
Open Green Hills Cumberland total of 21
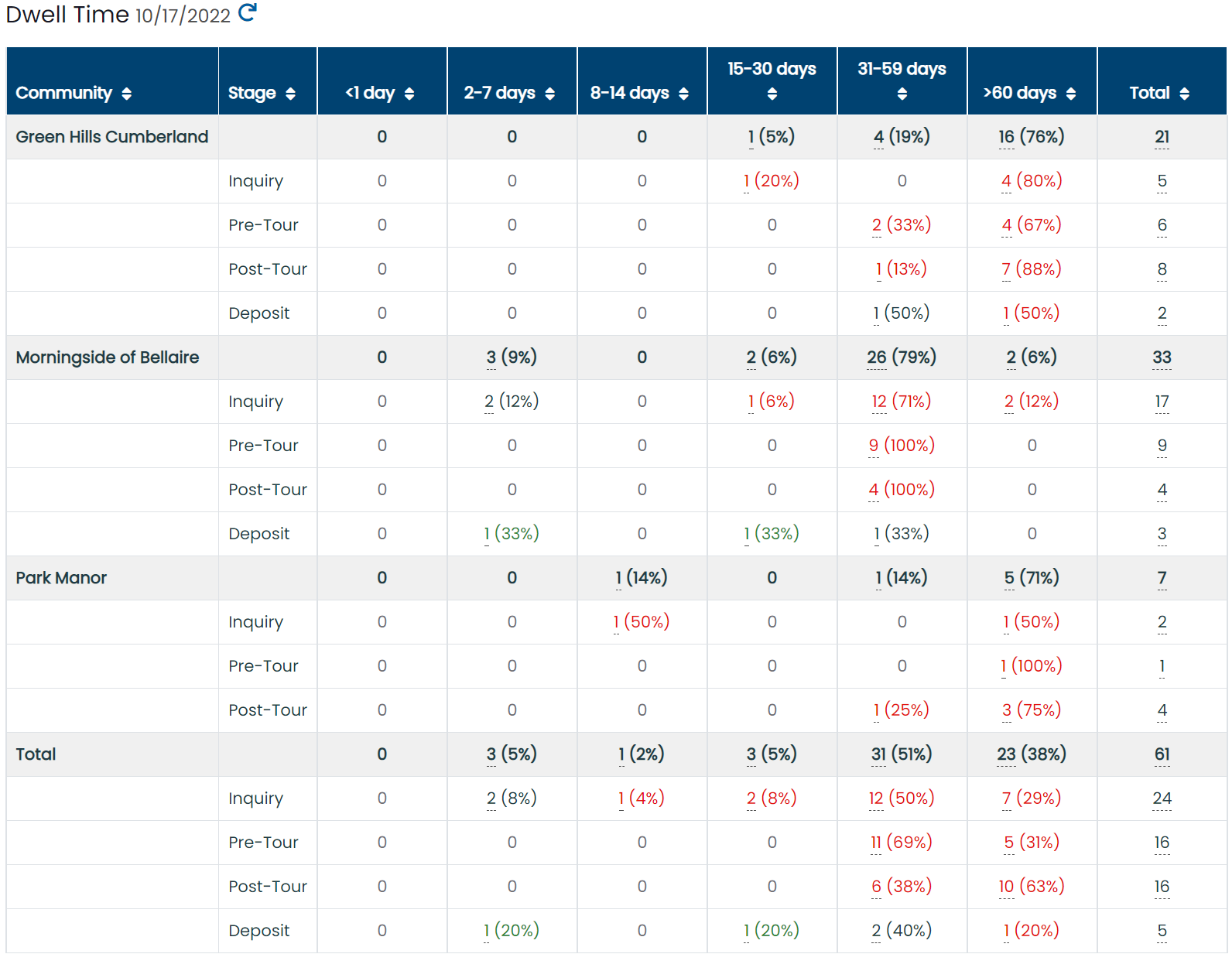[x=1162, y=137]
